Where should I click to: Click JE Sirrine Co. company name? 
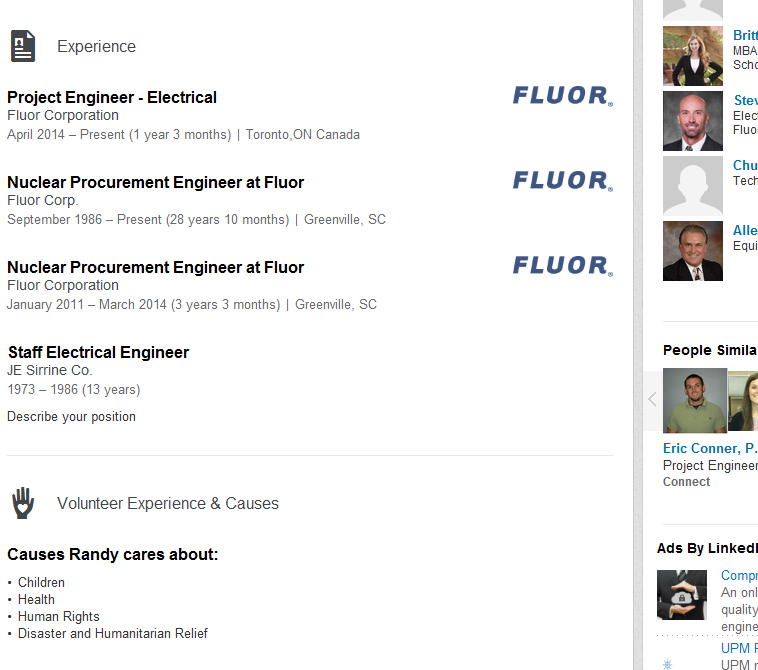(x=49, y=370)
